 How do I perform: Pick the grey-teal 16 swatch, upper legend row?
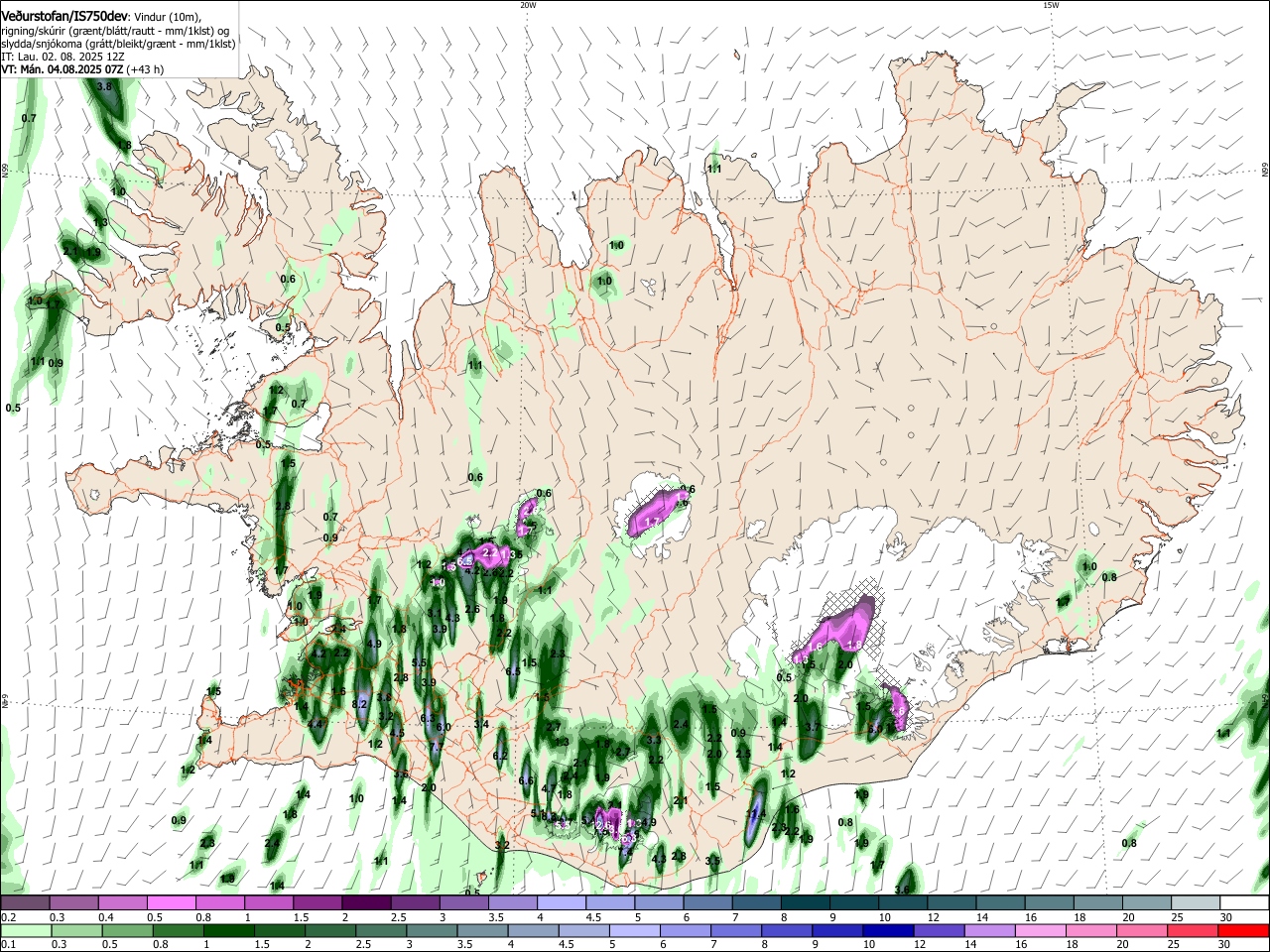click(1050, 903)
